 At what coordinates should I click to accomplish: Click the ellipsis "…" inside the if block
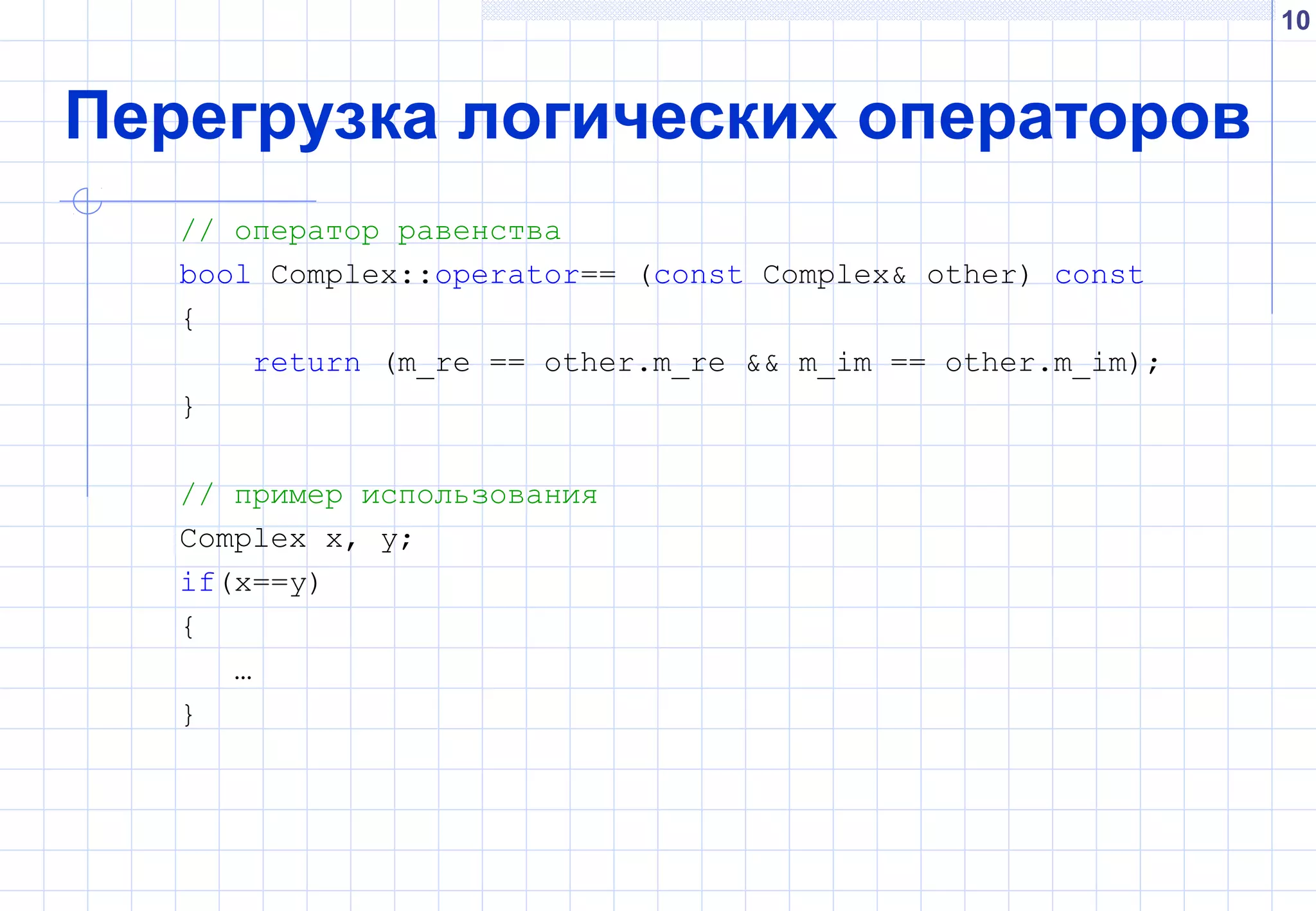(243, 677)
